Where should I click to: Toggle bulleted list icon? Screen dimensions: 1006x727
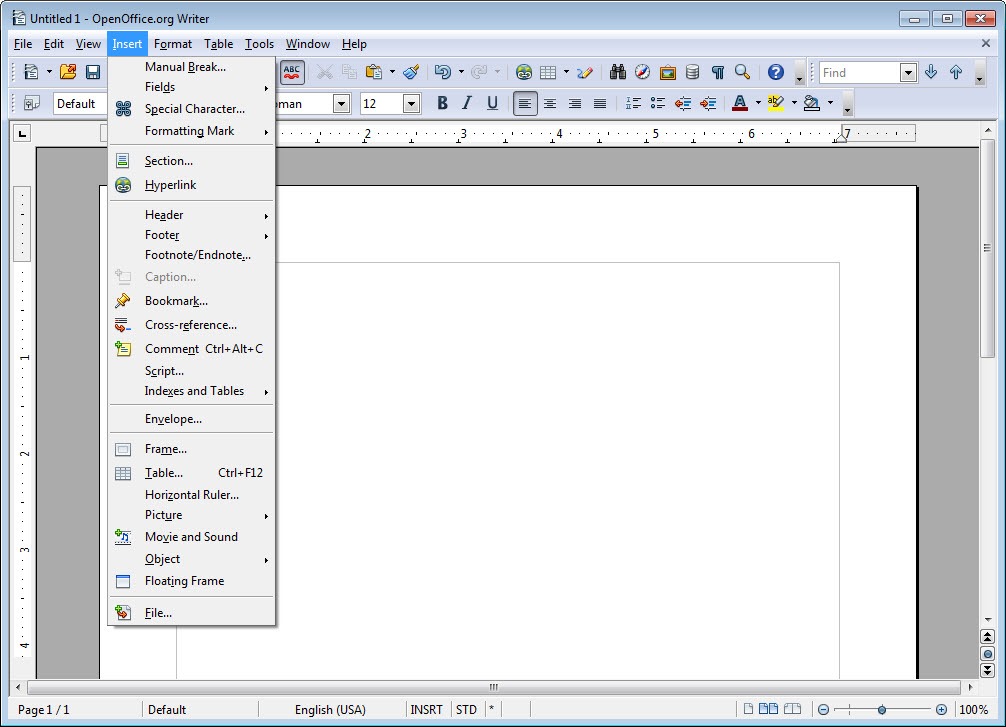coord(658,103)
